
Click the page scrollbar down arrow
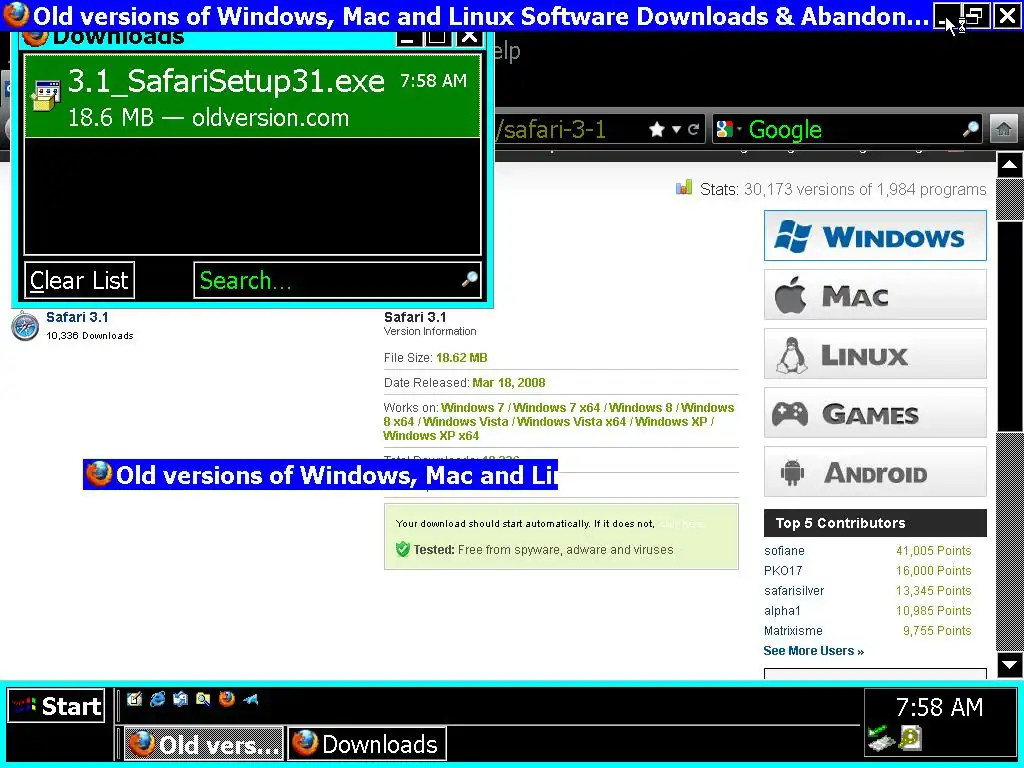pyautogui.click(x=1009, y=665)
